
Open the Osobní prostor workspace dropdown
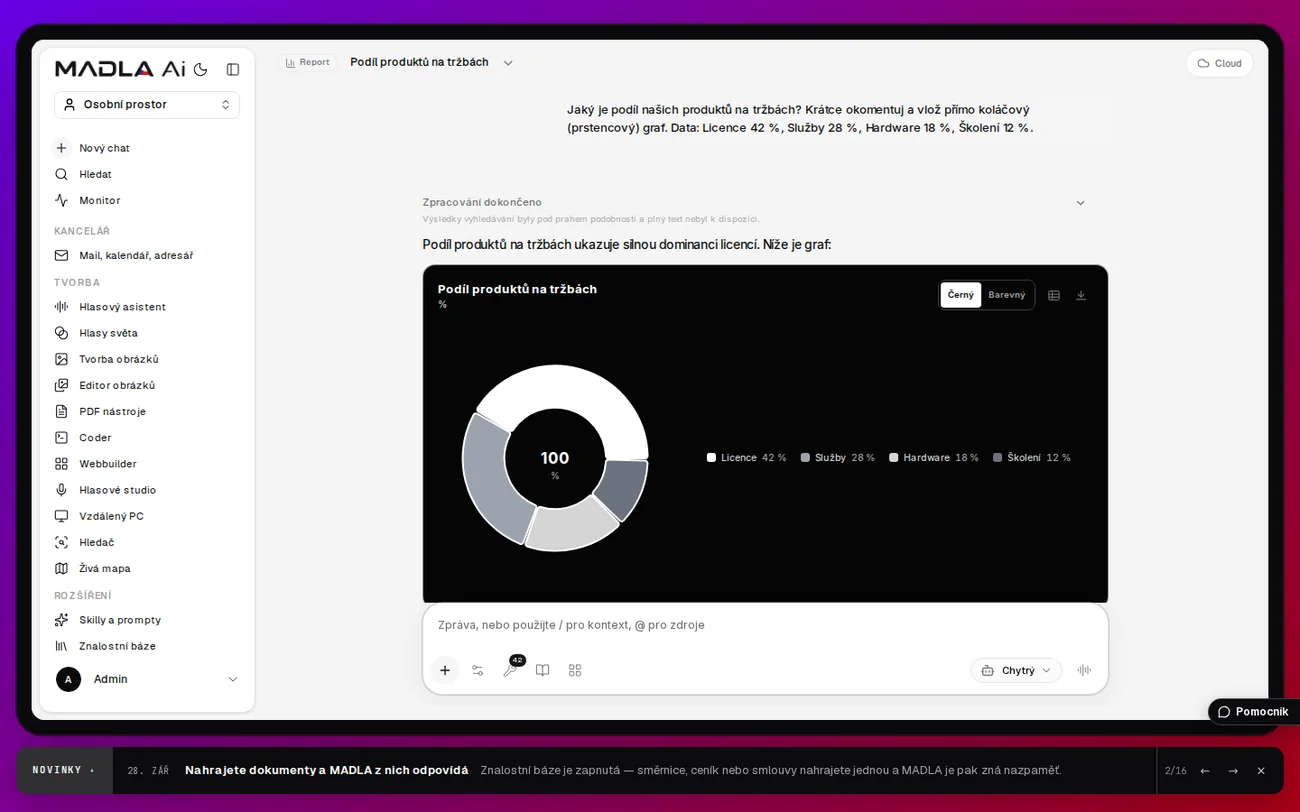(x=147, y=104)
